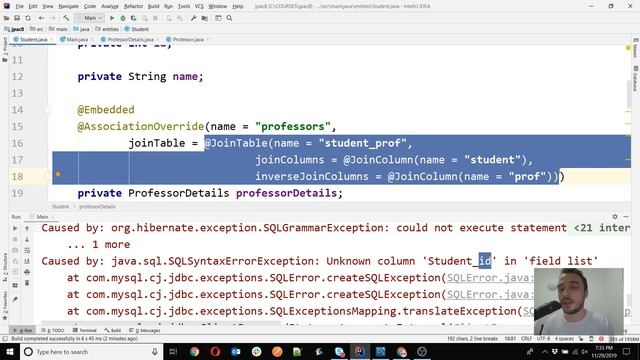Image resolution: width=640 pixels, height=360 pixels.
Task: Hide the Run panel with minimize icon
Action: [626, 217]
